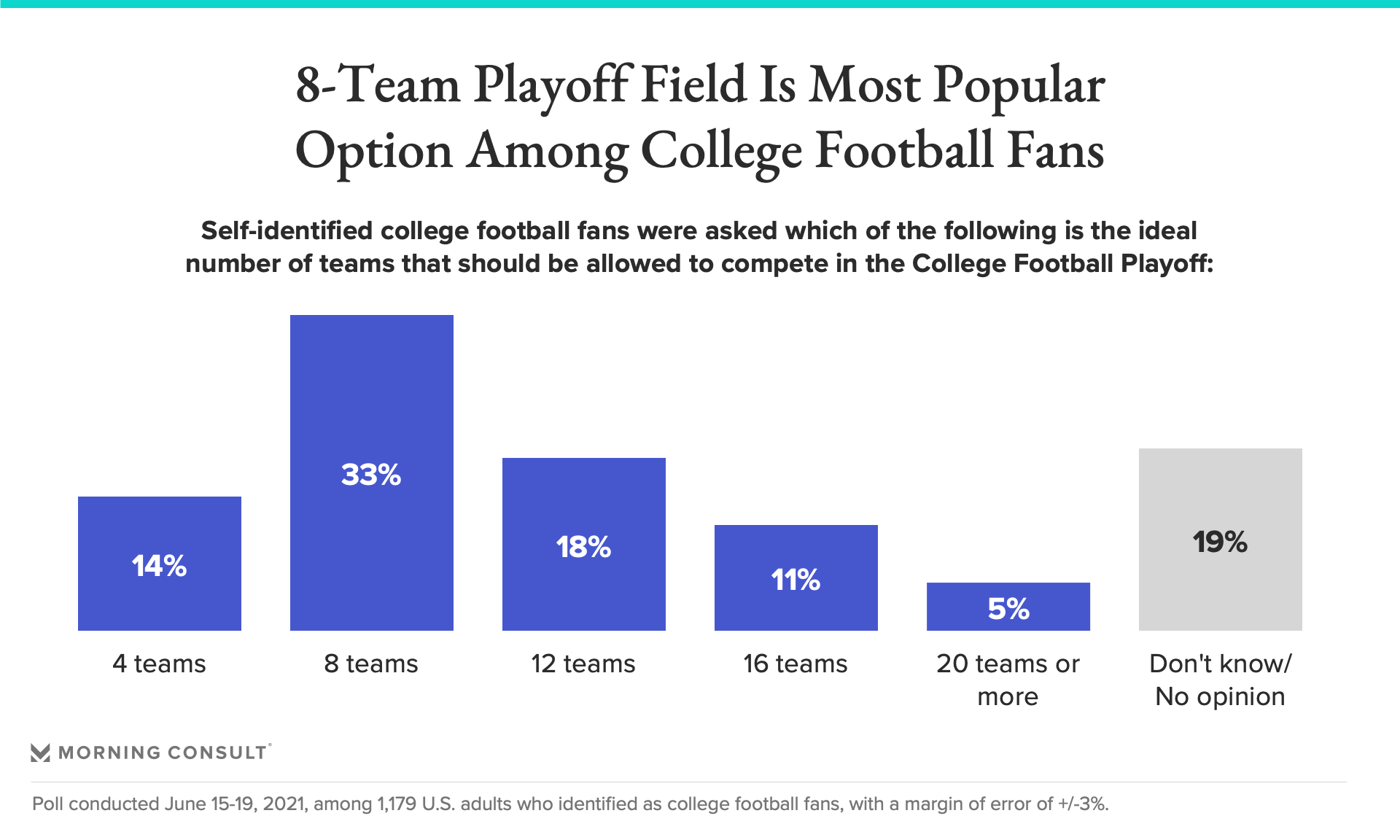Click the '20 teams or more' label
Viewport: 1400px width, 840px height.
pos(1008,680)
